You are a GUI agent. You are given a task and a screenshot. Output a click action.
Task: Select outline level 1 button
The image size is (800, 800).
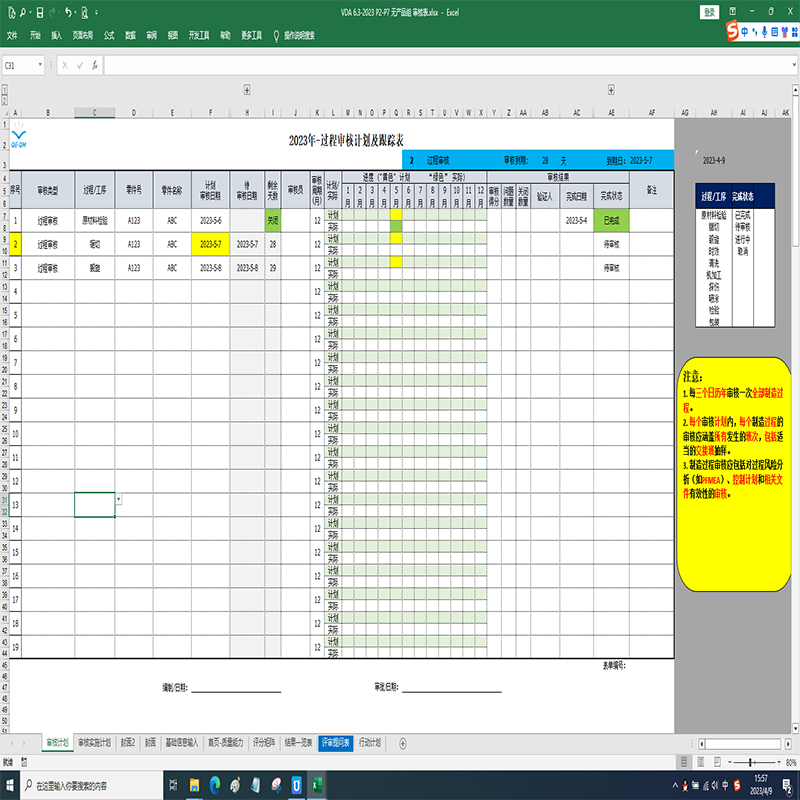(x=5, y=90)
